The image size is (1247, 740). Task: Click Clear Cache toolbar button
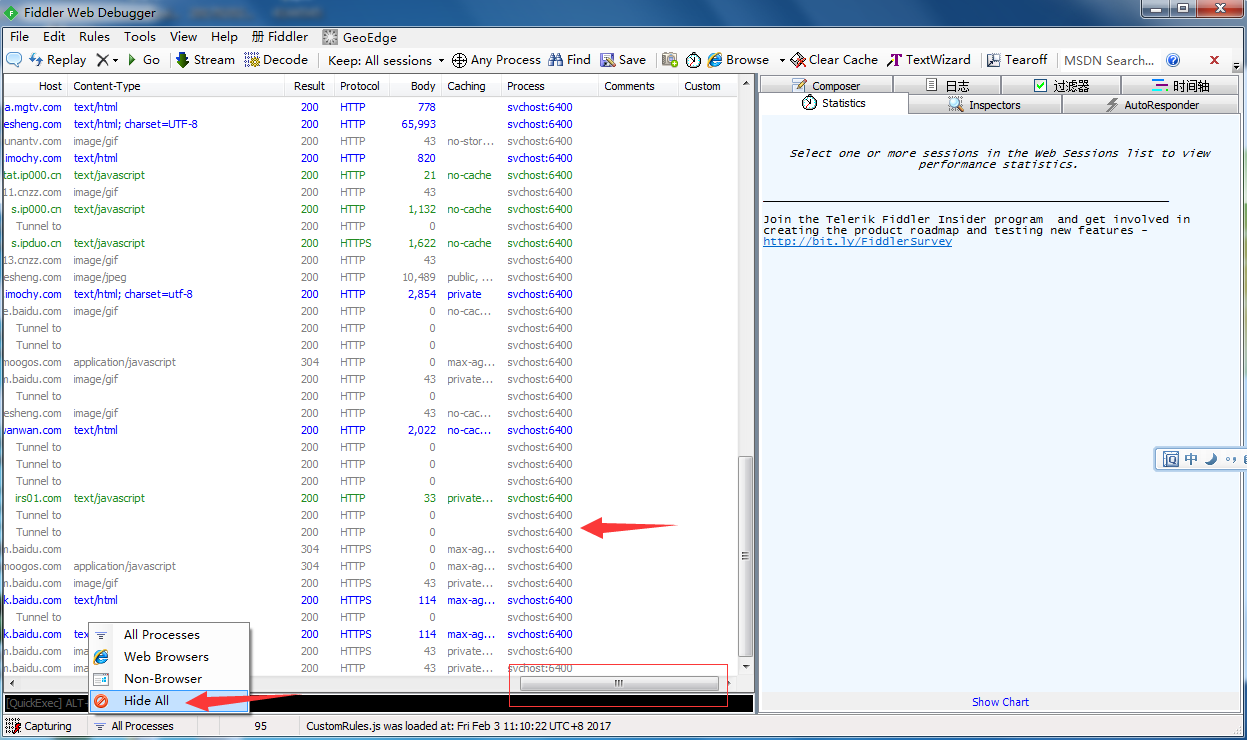(x=834, y=60)
